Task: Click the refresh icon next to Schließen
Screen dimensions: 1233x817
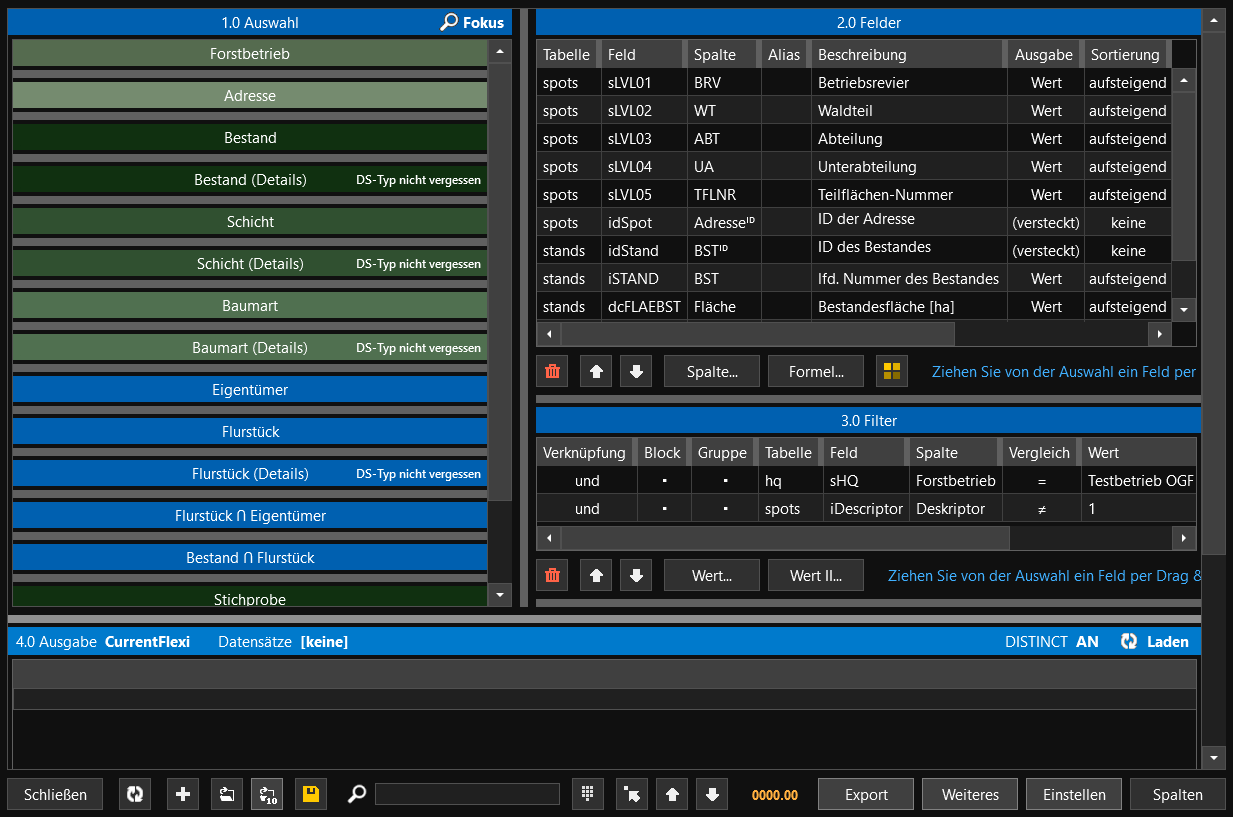Action: coord(135,794)
